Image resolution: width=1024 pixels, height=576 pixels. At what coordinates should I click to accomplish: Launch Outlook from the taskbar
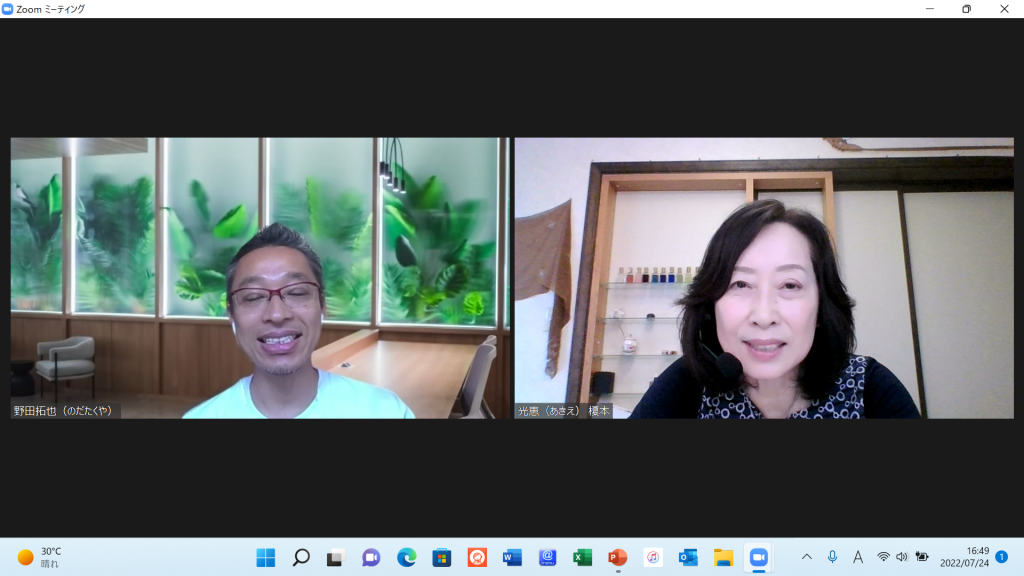pos(688,557)
